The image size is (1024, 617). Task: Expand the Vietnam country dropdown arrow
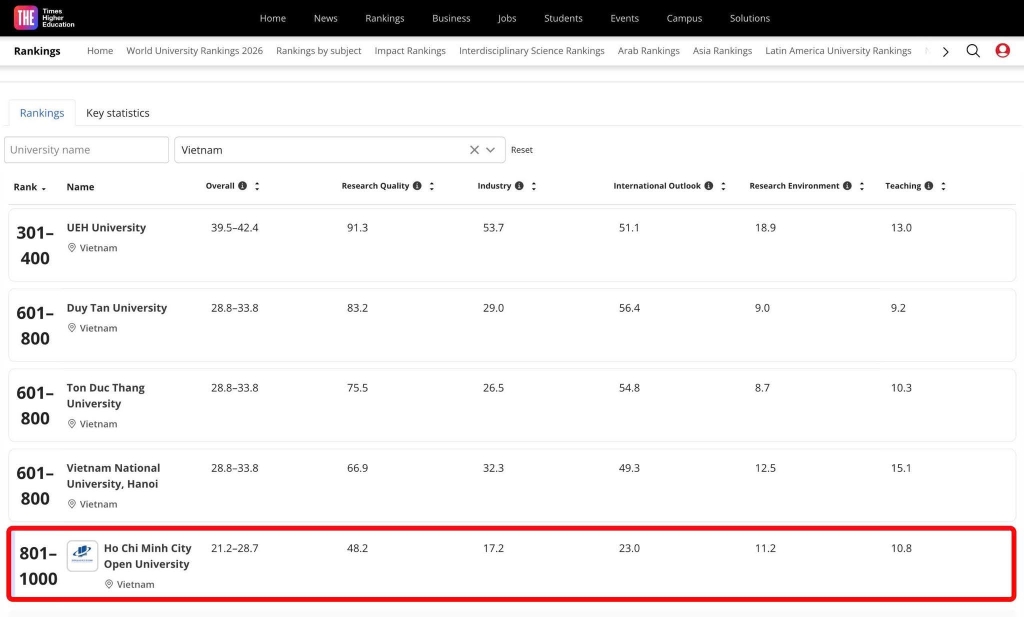point(491,150)
